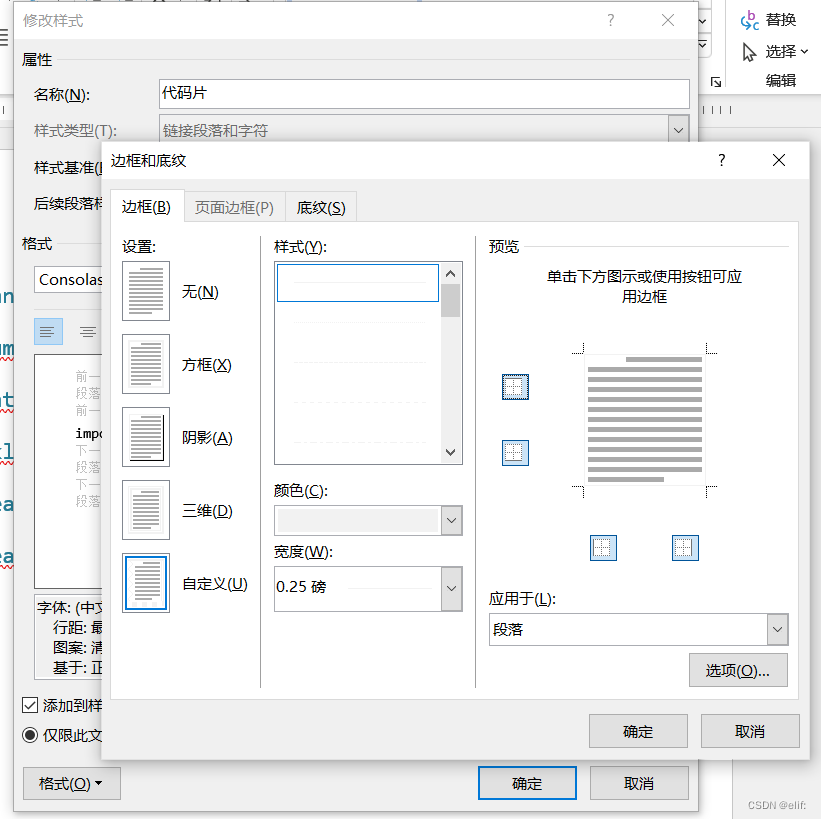This screenshot has height=819, width=821.
Task: Click the Select (选择) cursor icon in ribbon
Action: [749, 52]
